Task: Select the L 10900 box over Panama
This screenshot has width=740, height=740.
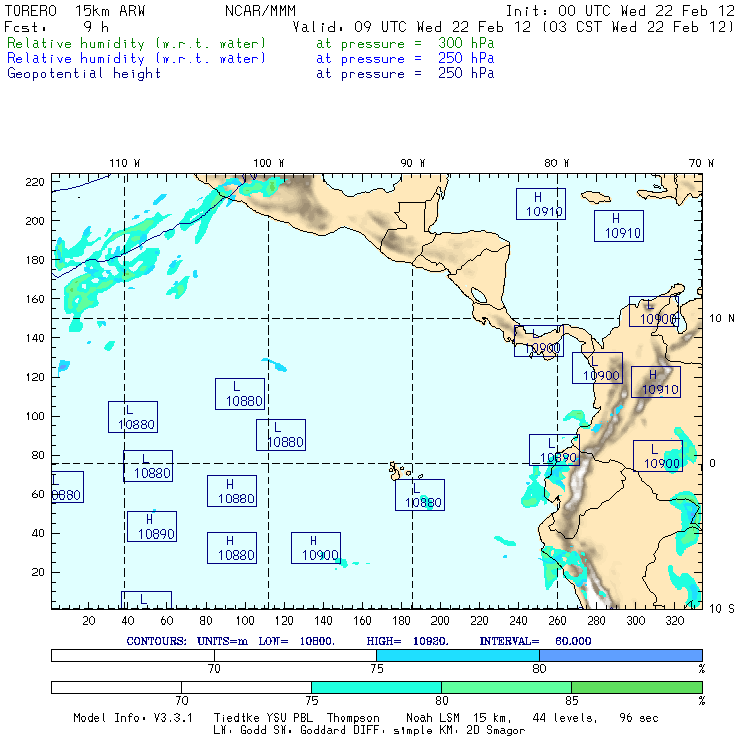Action: tap(539, 341)
